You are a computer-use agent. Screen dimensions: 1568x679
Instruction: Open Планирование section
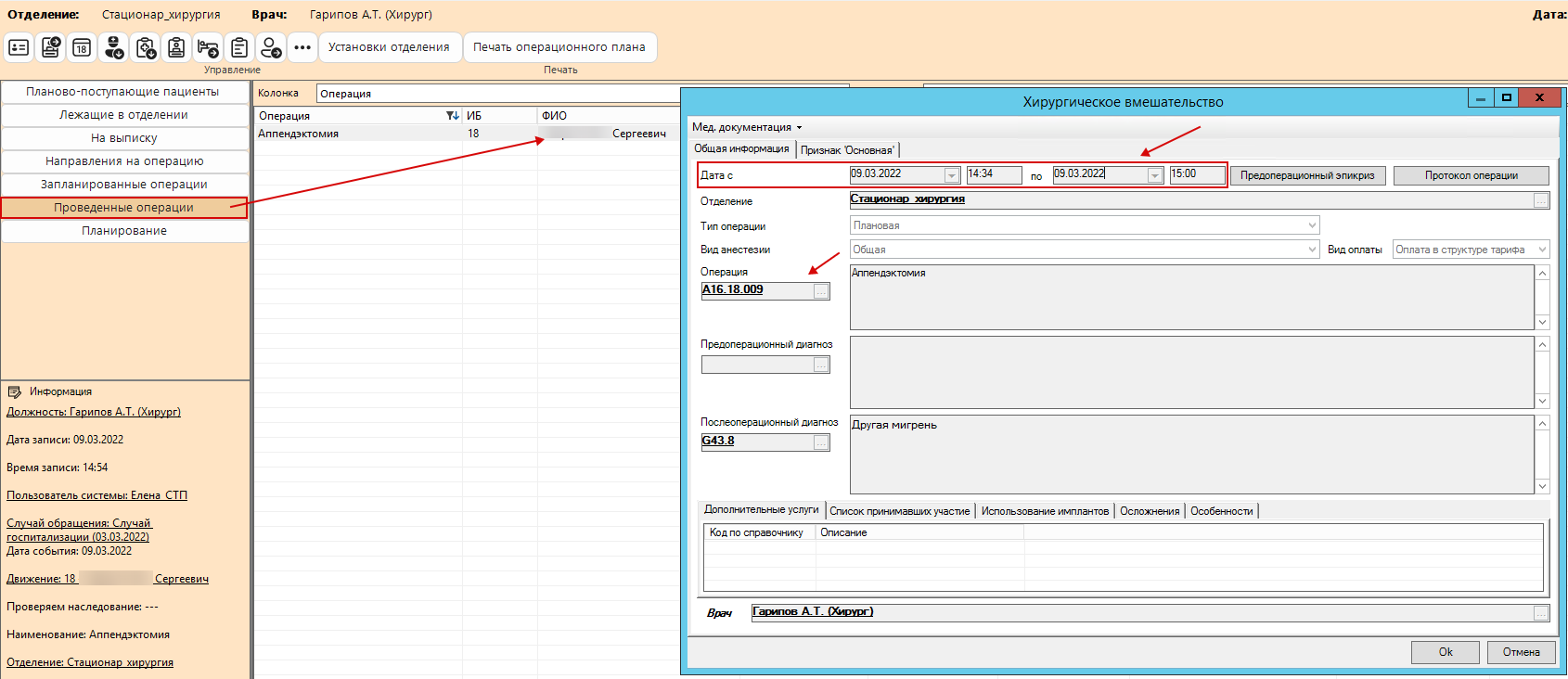(x=124, y=231)
